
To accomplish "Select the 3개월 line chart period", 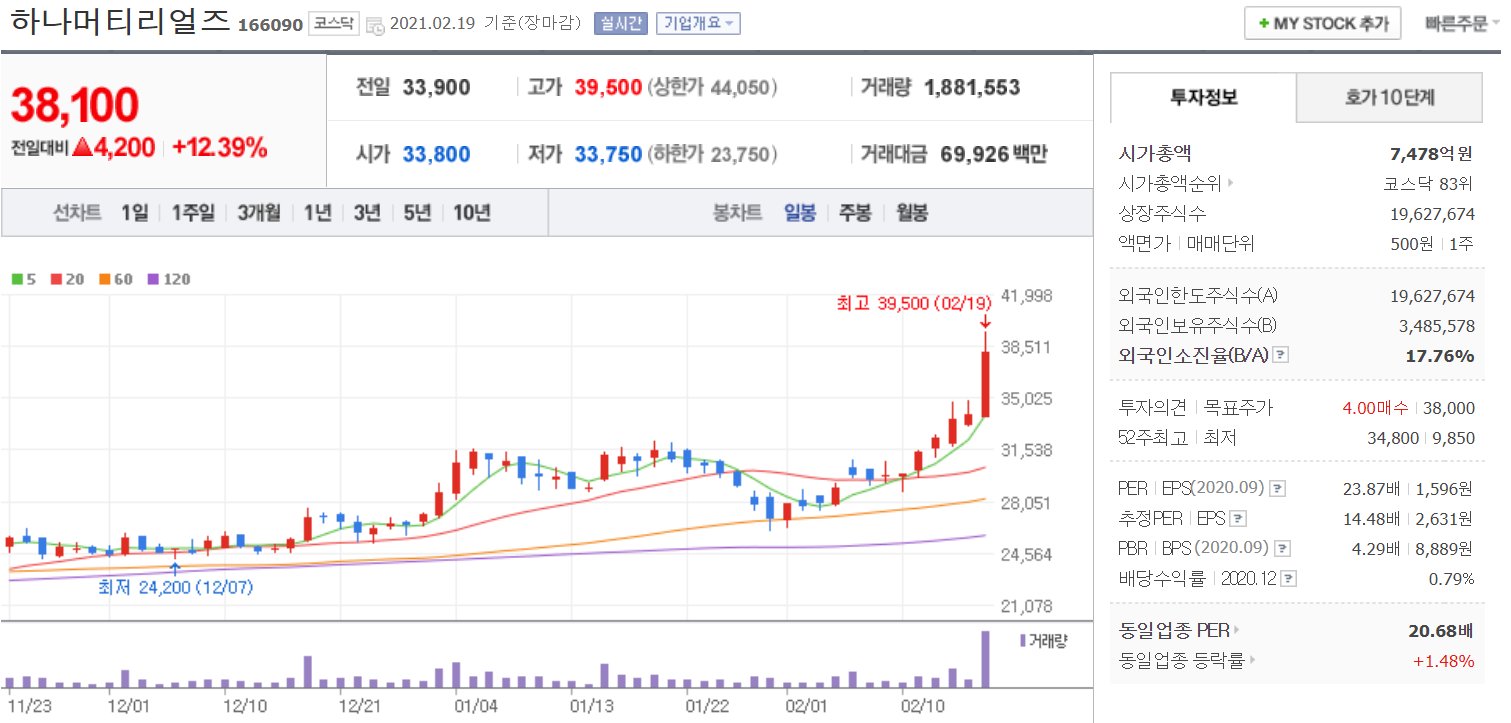I will point(259,213).
